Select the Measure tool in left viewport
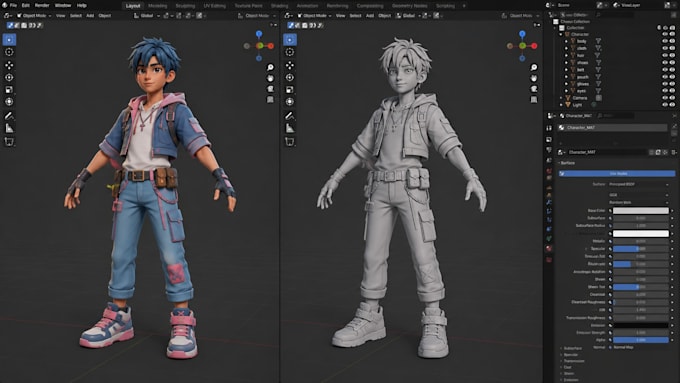Viewport: 680px width, 383px height. tap(9, 128)
